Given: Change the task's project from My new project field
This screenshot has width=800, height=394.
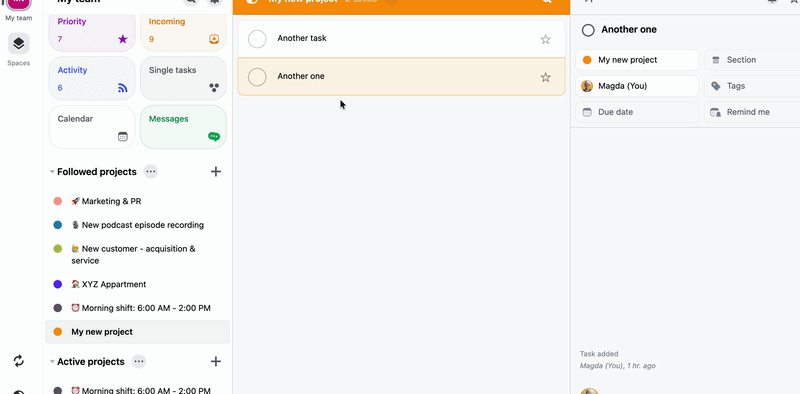Looking at the screenshot, I should click(x=637, y=60).
